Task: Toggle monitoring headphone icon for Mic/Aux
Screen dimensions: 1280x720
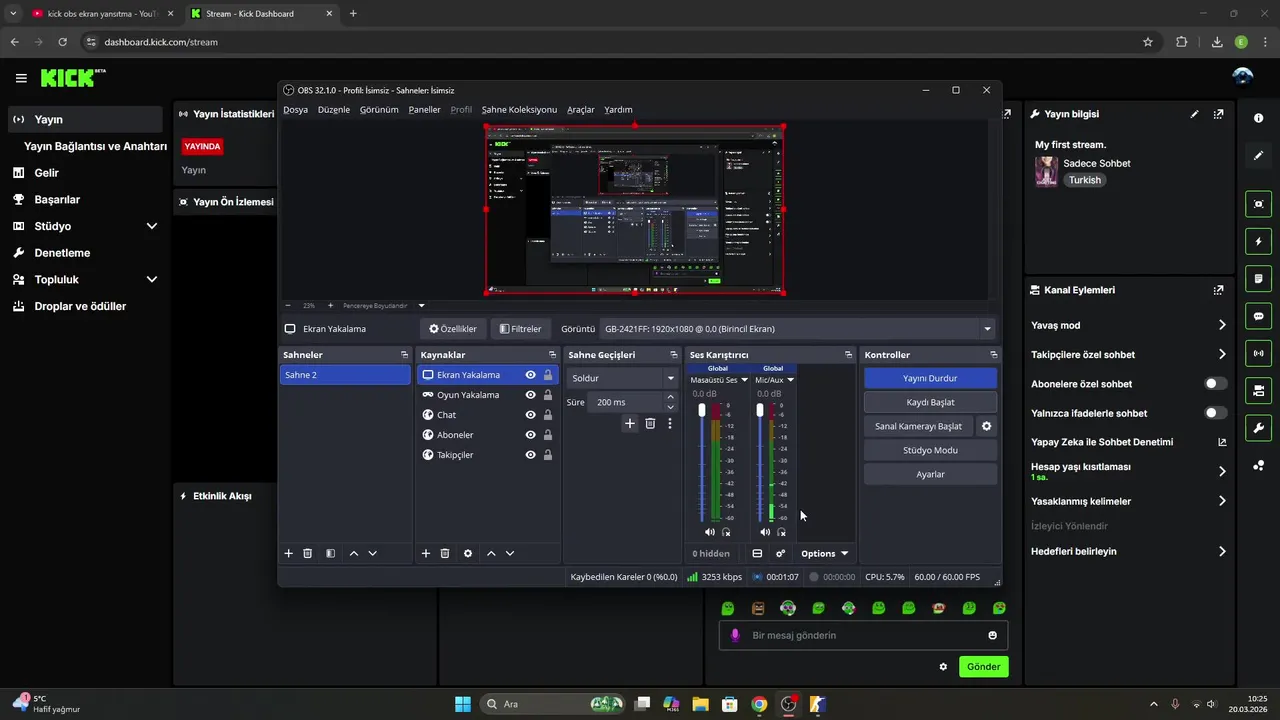Action: pos(781,532)
